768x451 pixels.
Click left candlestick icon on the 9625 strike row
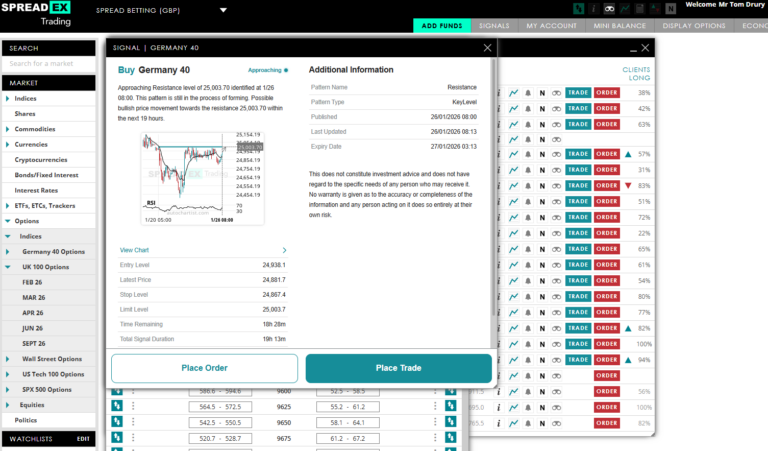pos(117,406)
